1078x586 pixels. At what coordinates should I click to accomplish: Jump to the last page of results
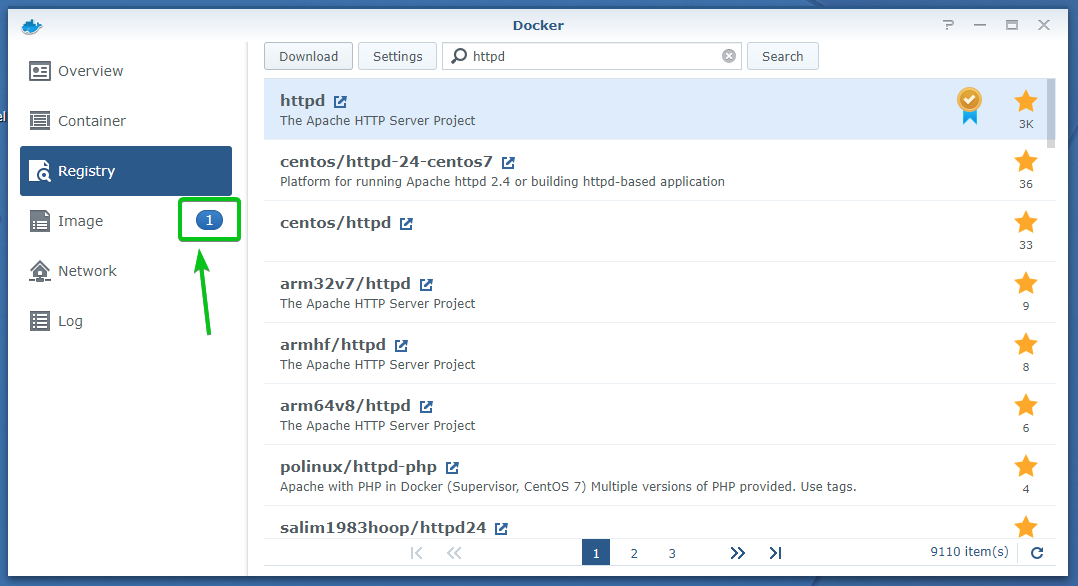(x=775, y=553)
